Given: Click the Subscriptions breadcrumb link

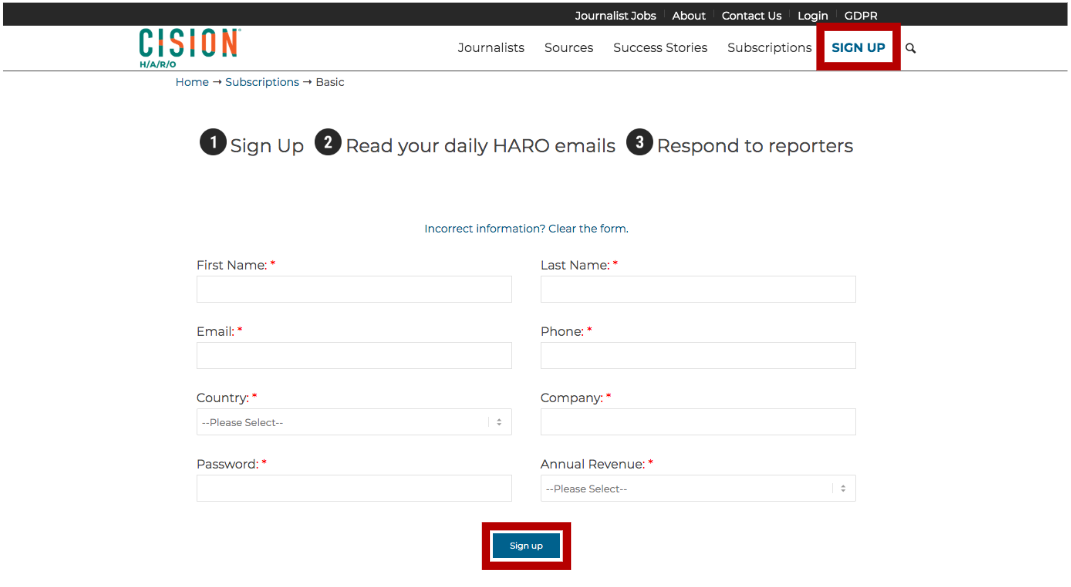Looking at the screenshot, I should pos(262,82).
